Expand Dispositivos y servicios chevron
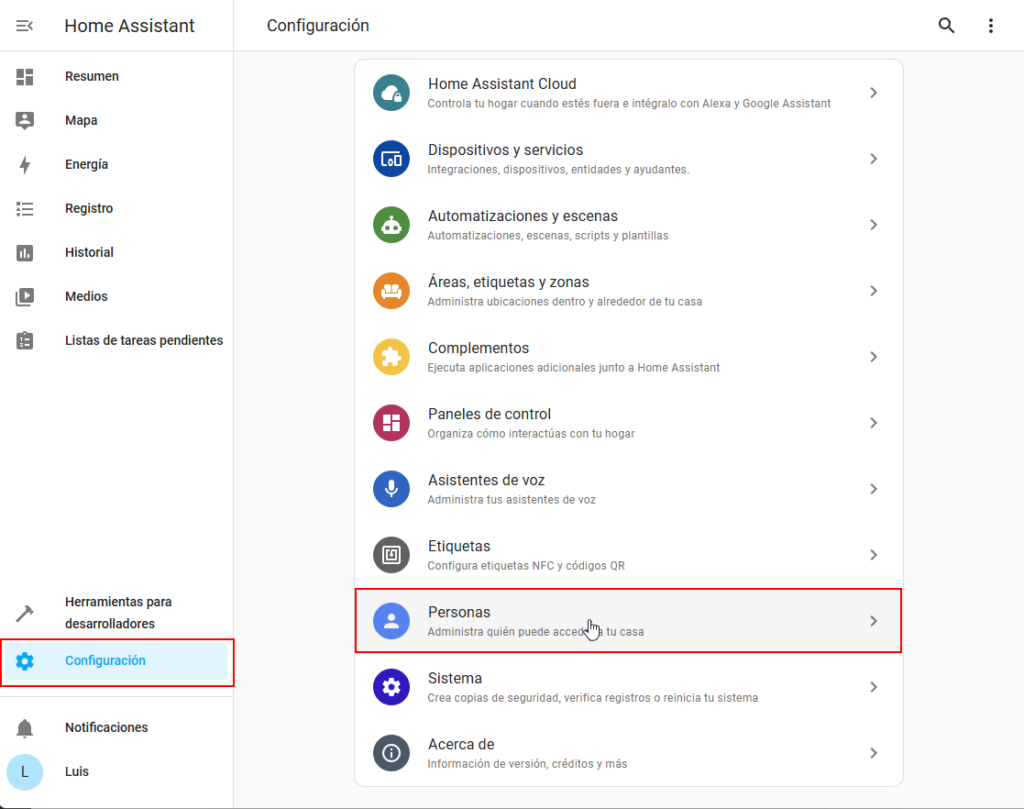This screenshot has height=809, width=1024. [873, 159]
